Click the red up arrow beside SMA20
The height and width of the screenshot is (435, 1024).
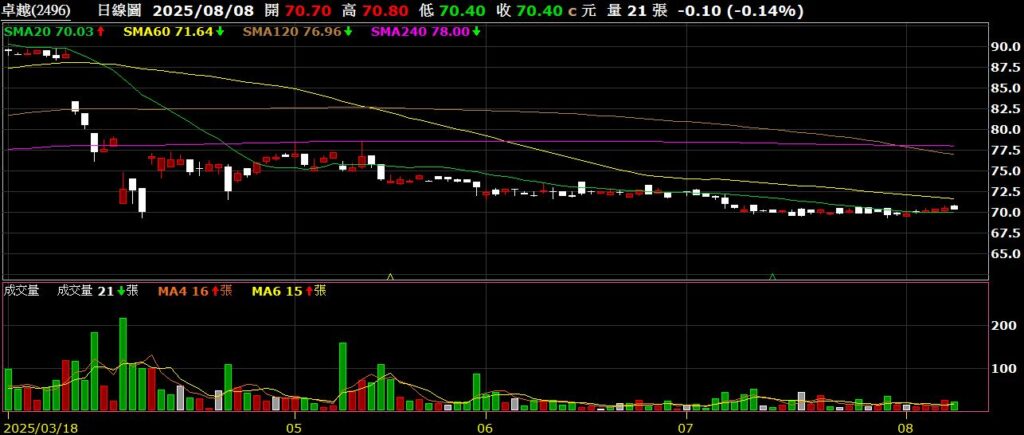point(100,32)
